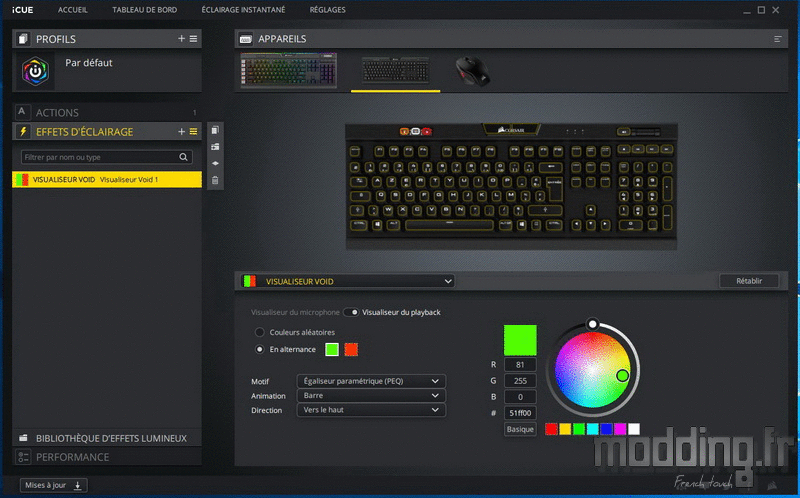Open the Réglages menu

(328, 10)
